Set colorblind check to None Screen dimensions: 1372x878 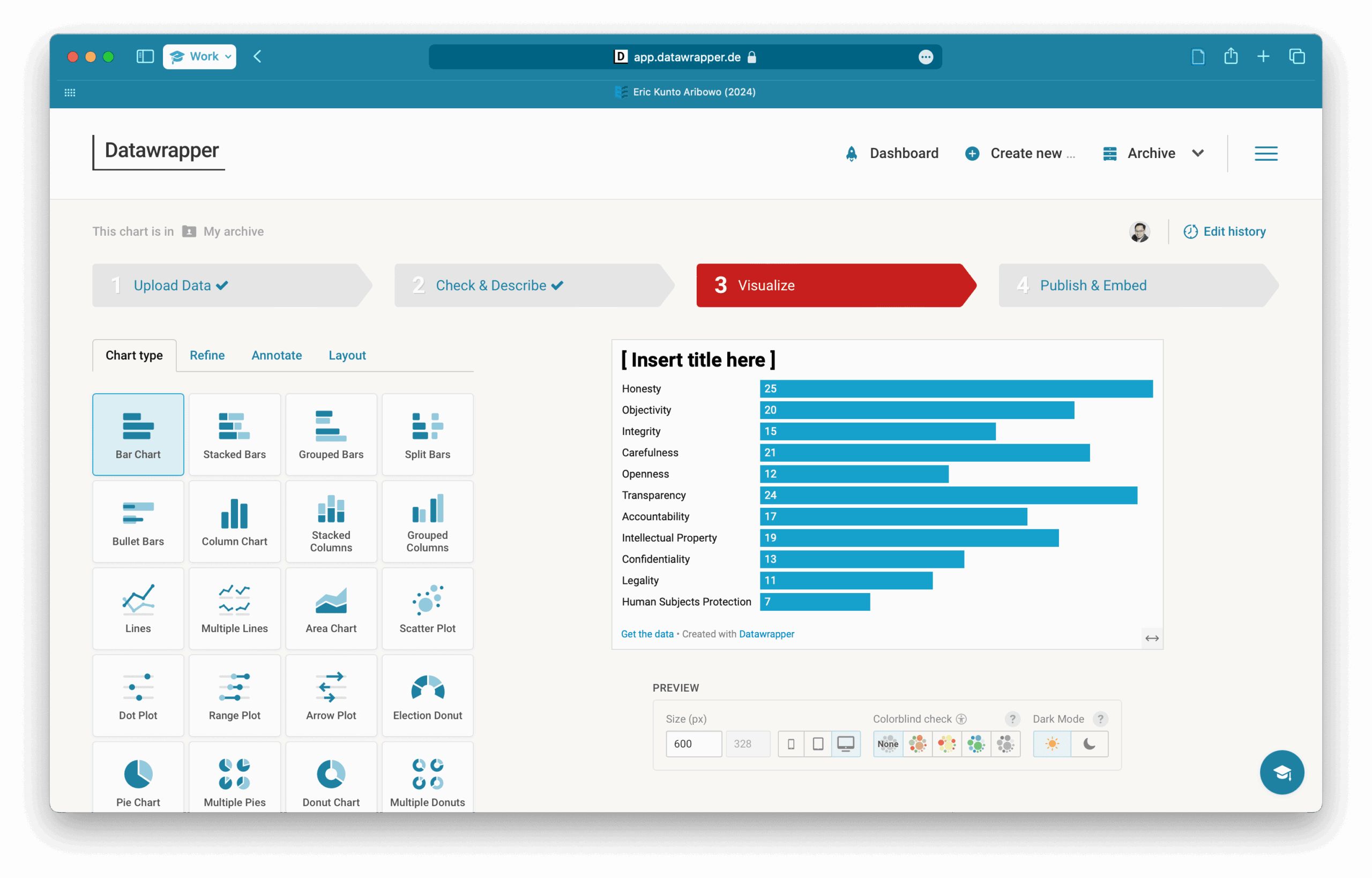pyautogui.click(x=888, y=744)
